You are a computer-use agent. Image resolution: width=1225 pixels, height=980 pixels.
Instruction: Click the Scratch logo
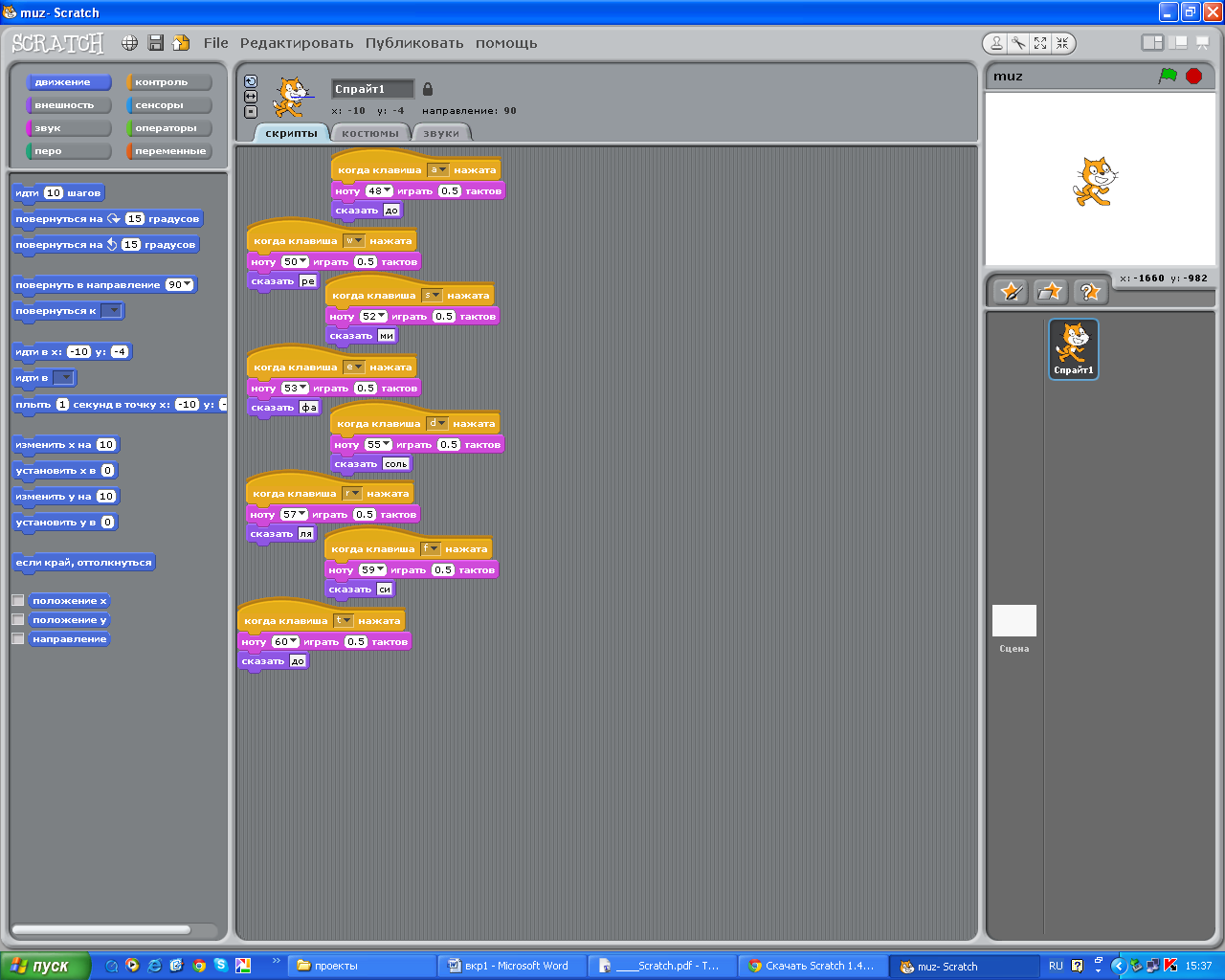[57, 43]
